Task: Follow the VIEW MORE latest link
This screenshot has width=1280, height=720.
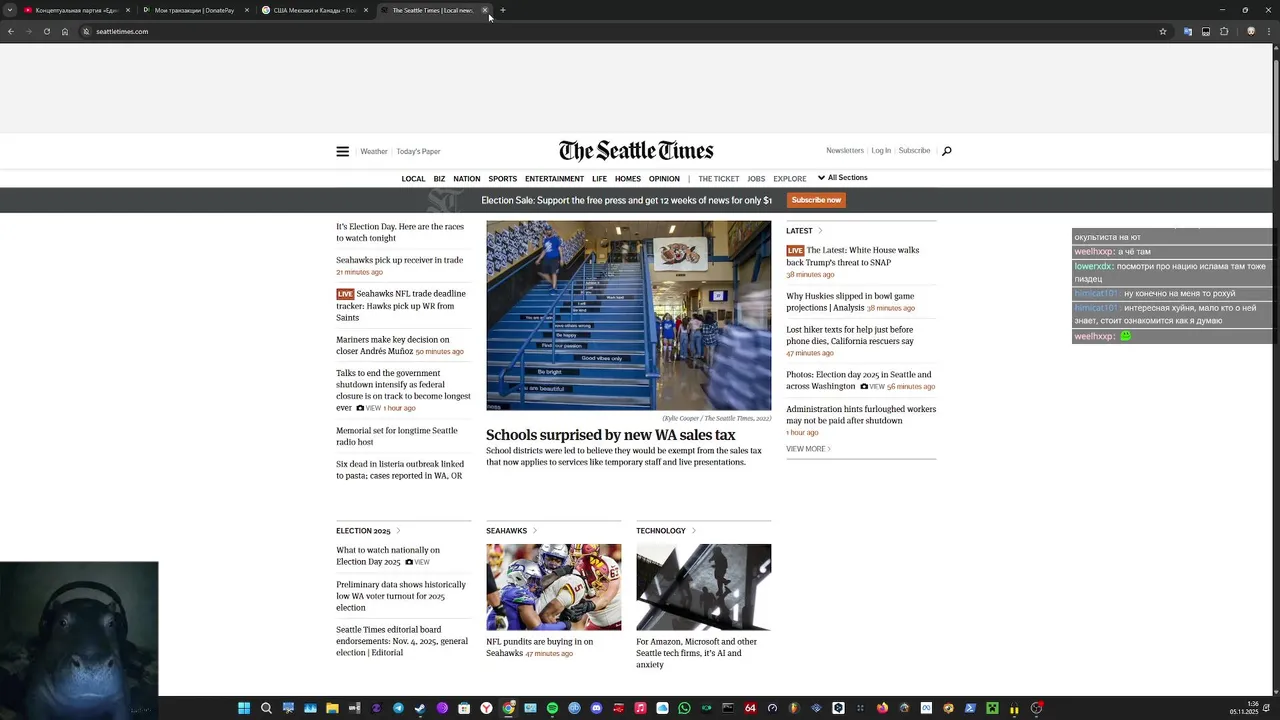Action: pyautogui.click(x=808, y=449)
